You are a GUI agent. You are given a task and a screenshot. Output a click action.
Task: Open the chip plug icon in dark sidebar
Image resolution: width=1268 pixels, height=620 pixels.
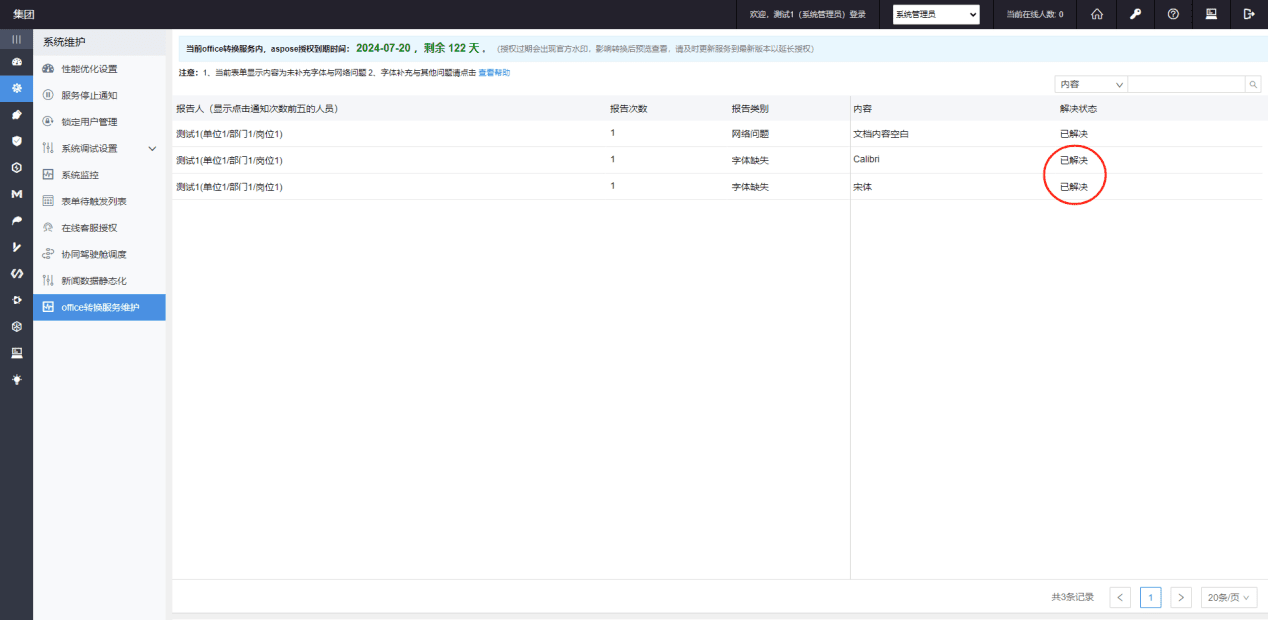16,300
